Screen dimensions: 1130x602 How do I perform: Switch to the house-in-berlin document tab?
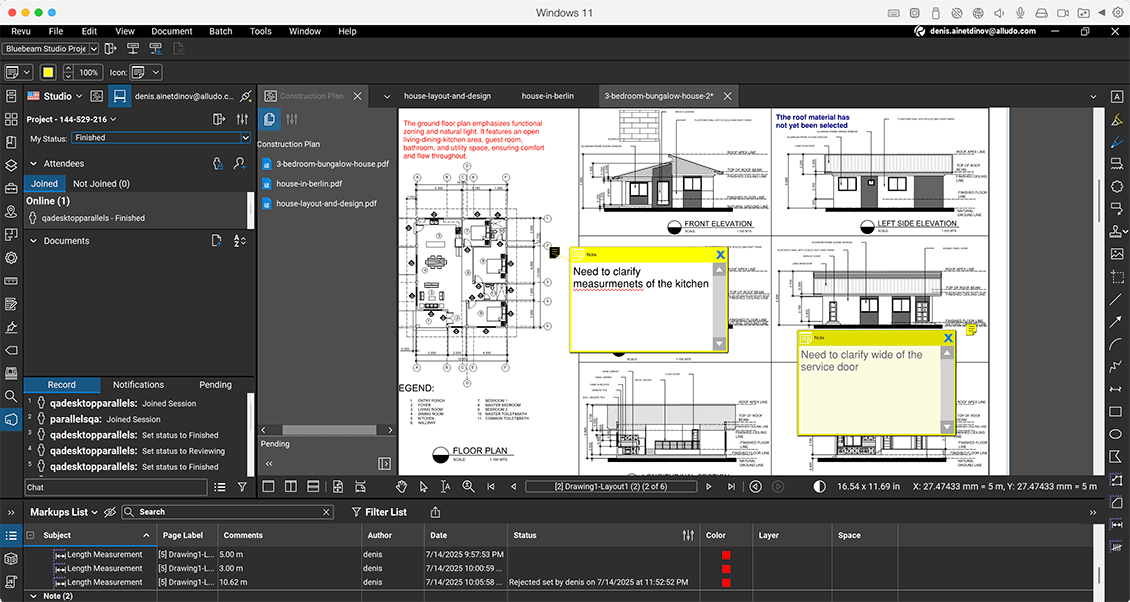(546, 96)
